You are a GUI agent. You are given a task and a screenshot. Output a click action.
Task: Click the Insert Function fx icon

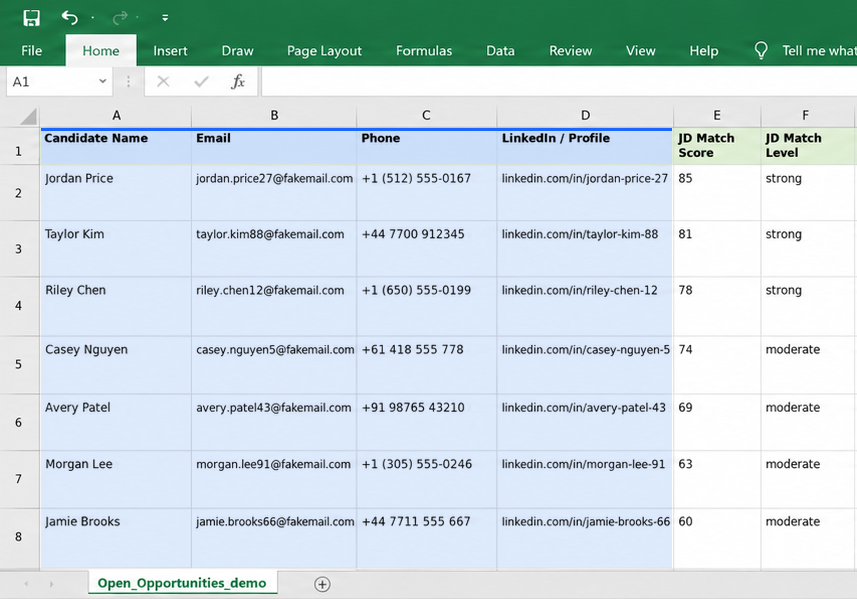(238, 82)
